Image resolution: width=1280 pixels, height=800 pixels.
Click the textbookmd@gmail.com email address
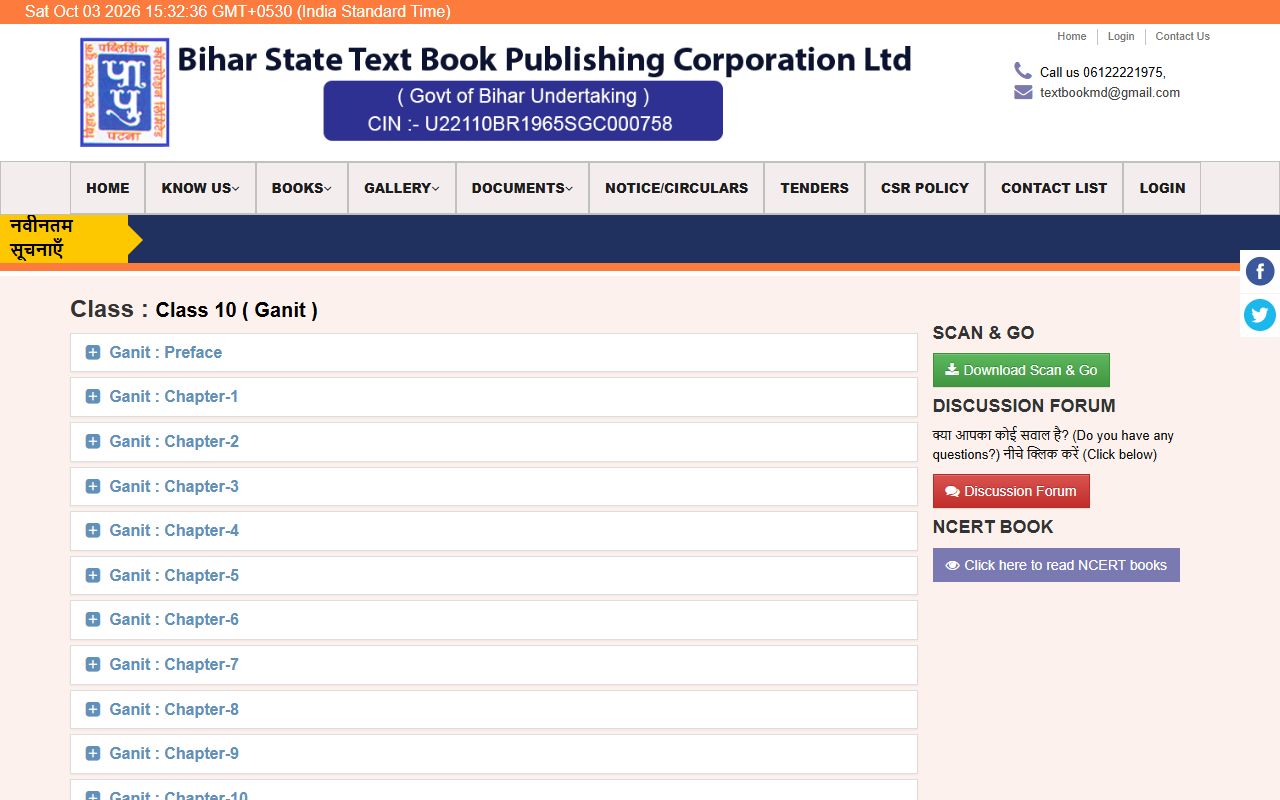(1110, 93)
